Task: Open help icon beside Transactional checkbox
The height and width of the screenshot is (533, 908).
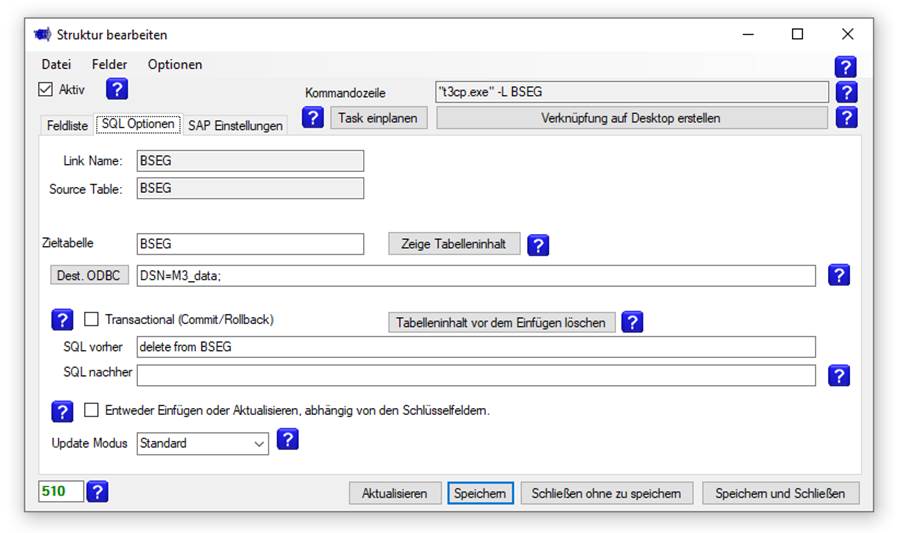Action: click(x=62, y=319)
